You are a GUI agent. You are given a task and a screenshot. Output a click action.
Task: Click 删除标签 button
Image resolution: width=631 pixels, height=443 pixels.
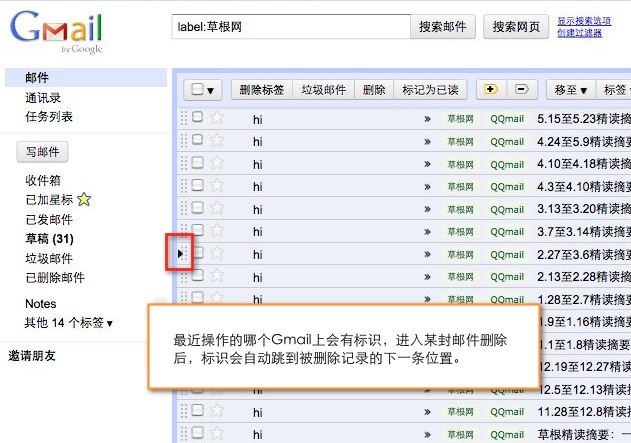262,89
